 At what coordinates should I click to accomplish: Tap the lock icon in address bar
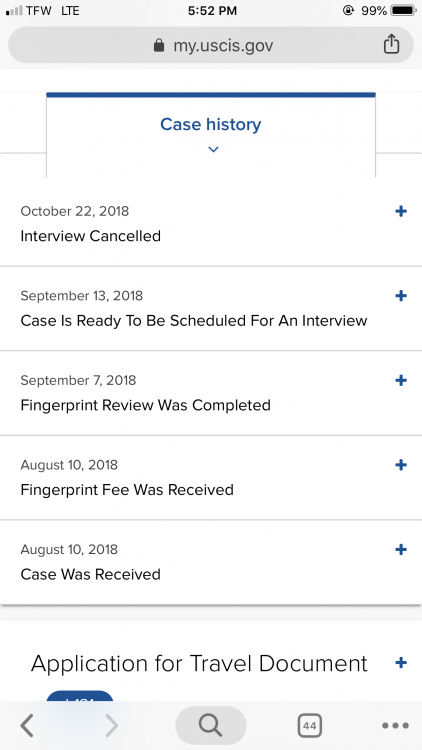coord(159,46)
